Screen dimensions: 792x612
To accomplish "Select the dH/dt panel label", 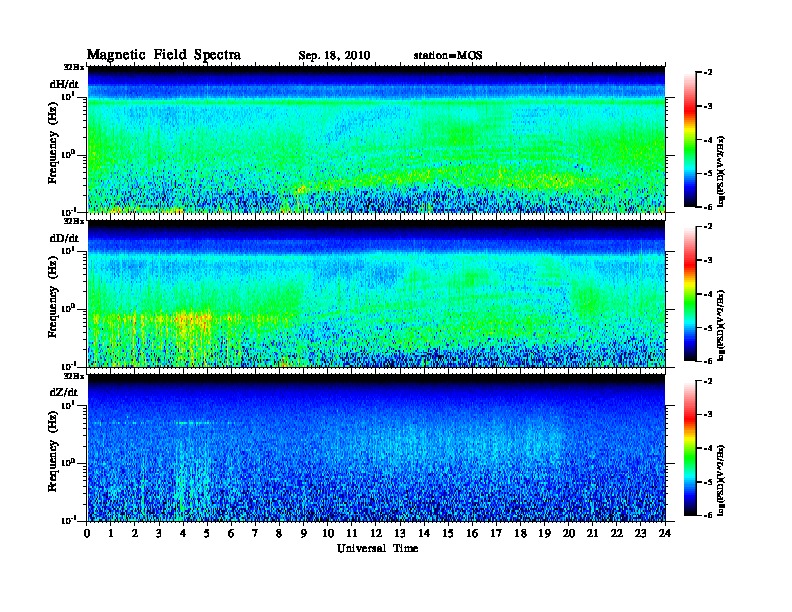I will [x=64, y=84].
